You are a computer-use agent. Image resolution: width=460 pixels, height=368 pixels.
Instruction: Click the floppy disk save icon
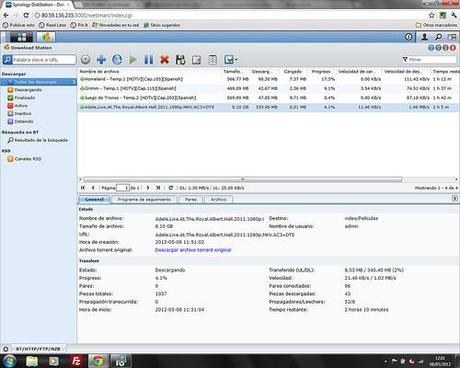pyautogui.click(x=180, y=60)
